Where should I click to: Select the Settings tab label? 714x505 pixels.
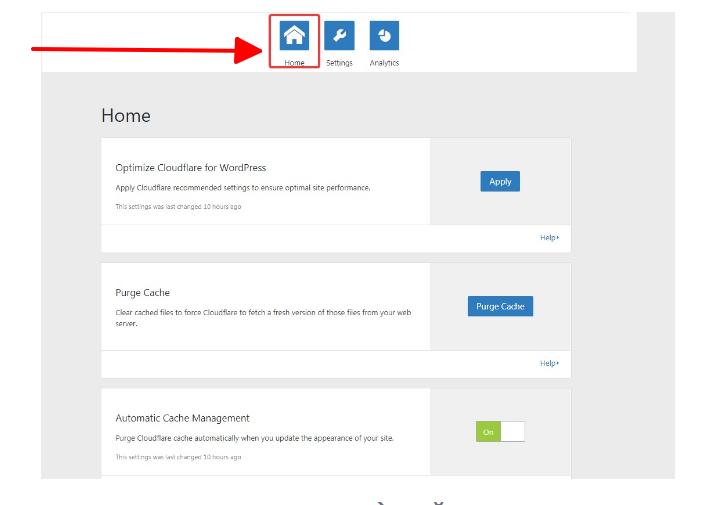click(x=339, y=63)
